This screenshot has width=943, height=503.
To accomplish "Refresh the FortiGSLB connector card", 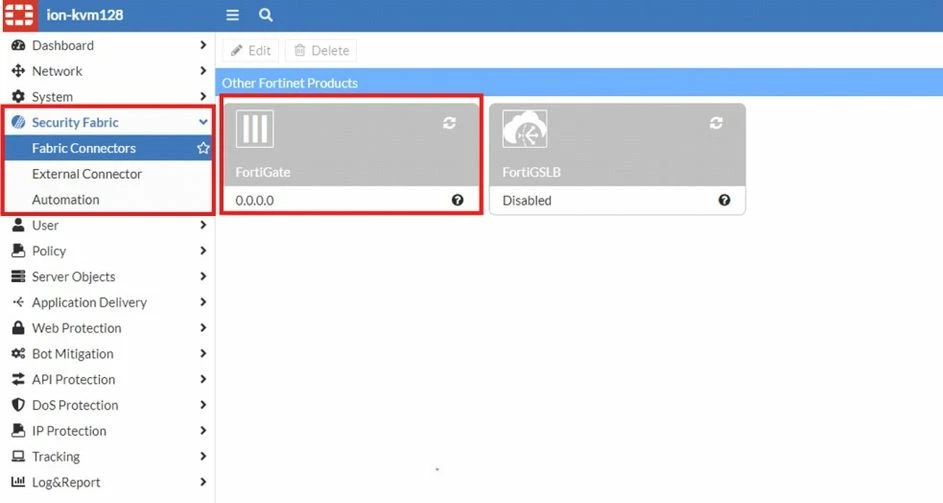I will (716, 123).
